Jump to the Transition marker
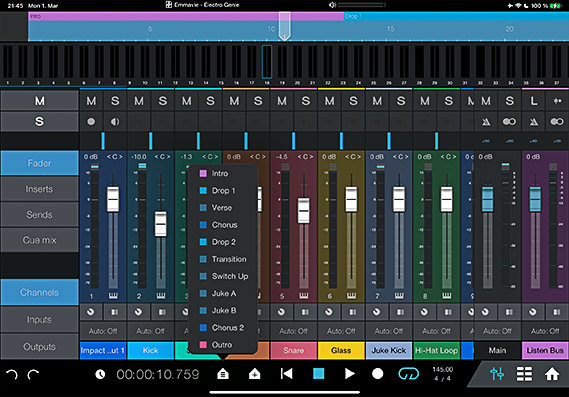 223,259
